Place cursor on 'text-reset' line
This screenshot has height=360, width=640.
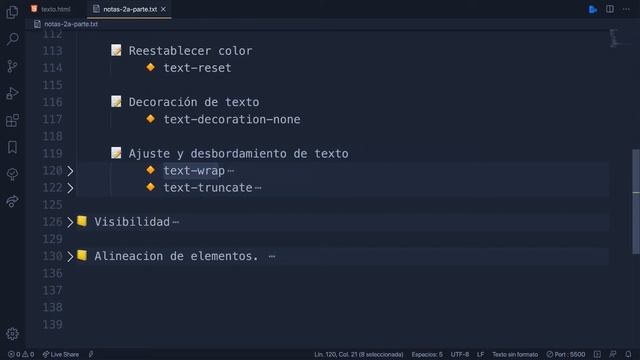click(x=198, y=68)
